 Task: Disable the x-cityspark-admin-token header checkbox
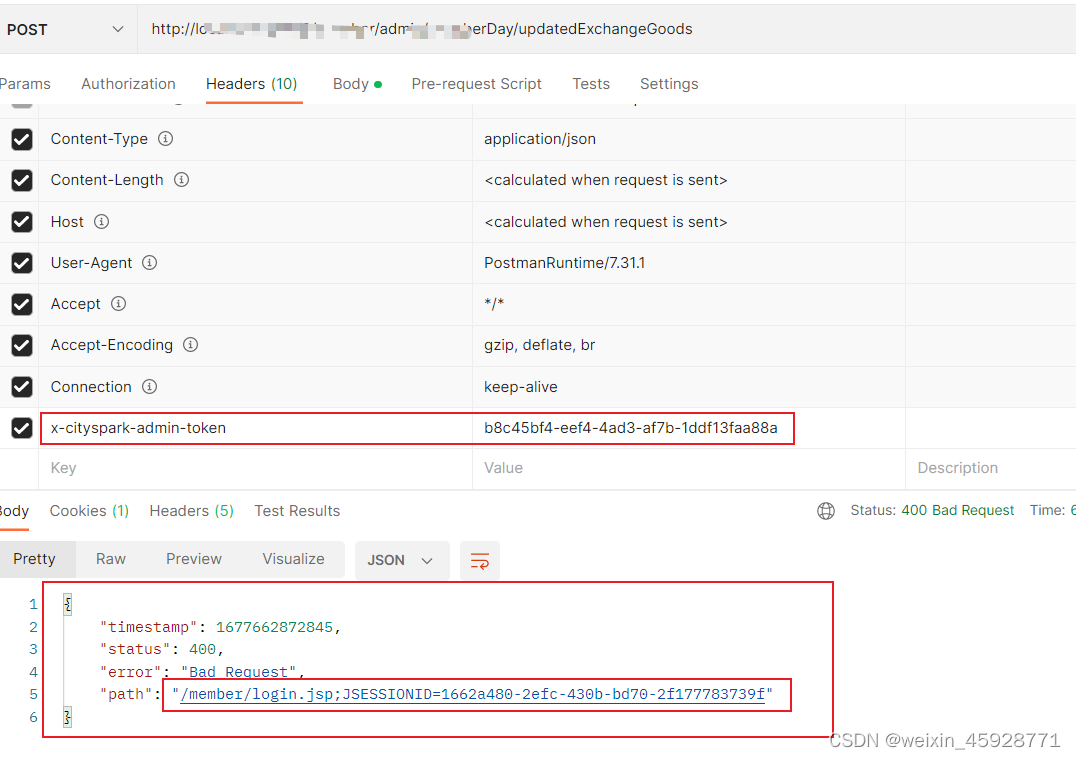click(x=21, y=427)
